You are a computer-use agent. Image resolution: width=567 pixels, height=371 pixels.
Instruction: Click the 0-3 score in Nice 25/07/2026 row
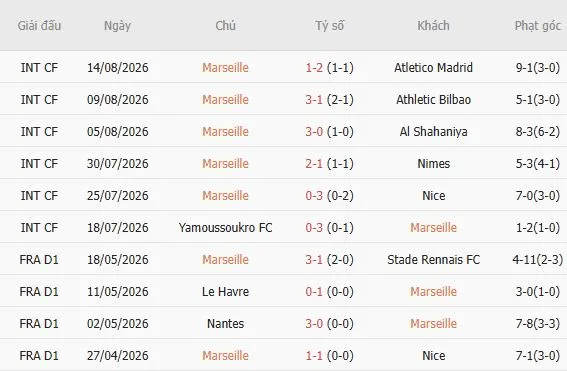click(314, 196)
